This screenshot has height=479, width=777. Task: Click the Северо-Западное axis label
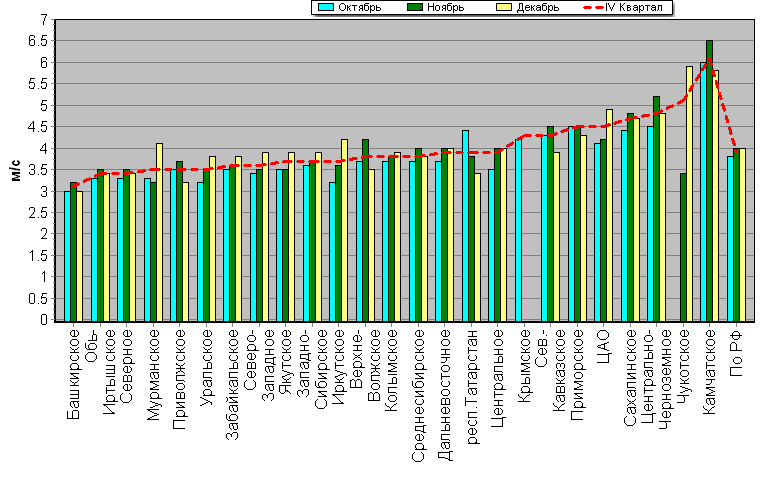point(259,364)
